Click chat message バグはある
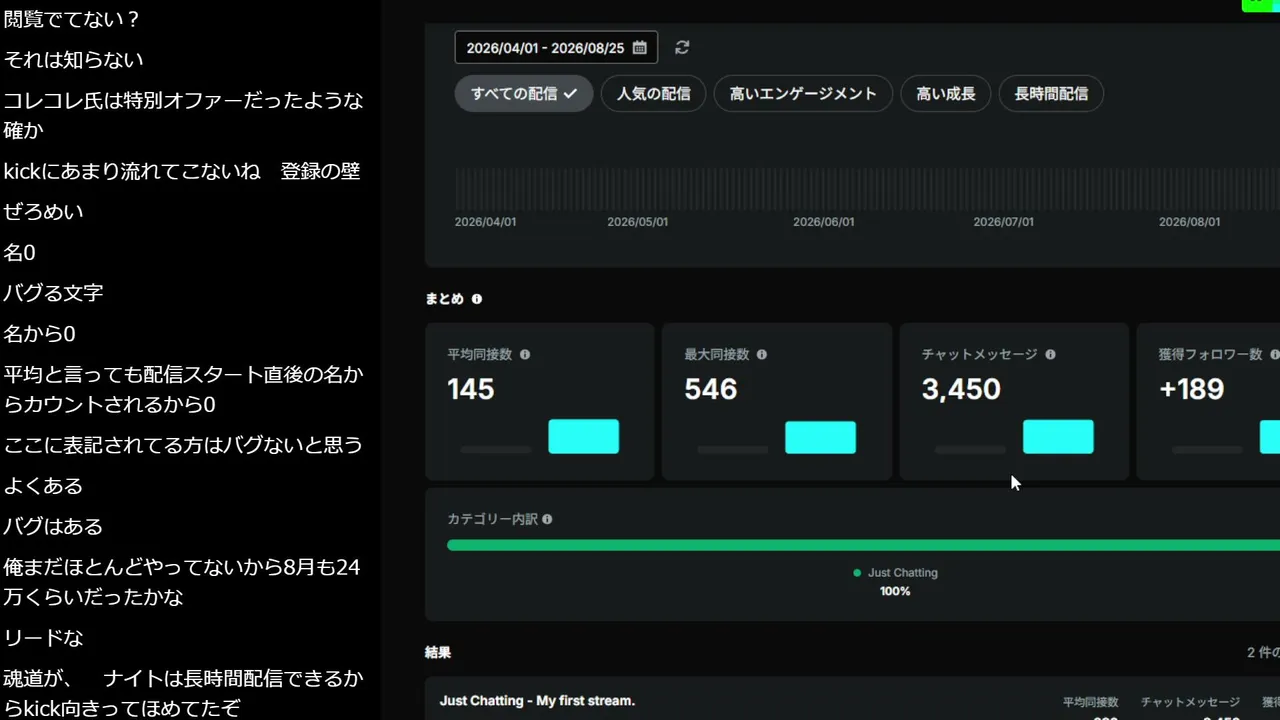The image size is (1280, 720). click(54, 527)
